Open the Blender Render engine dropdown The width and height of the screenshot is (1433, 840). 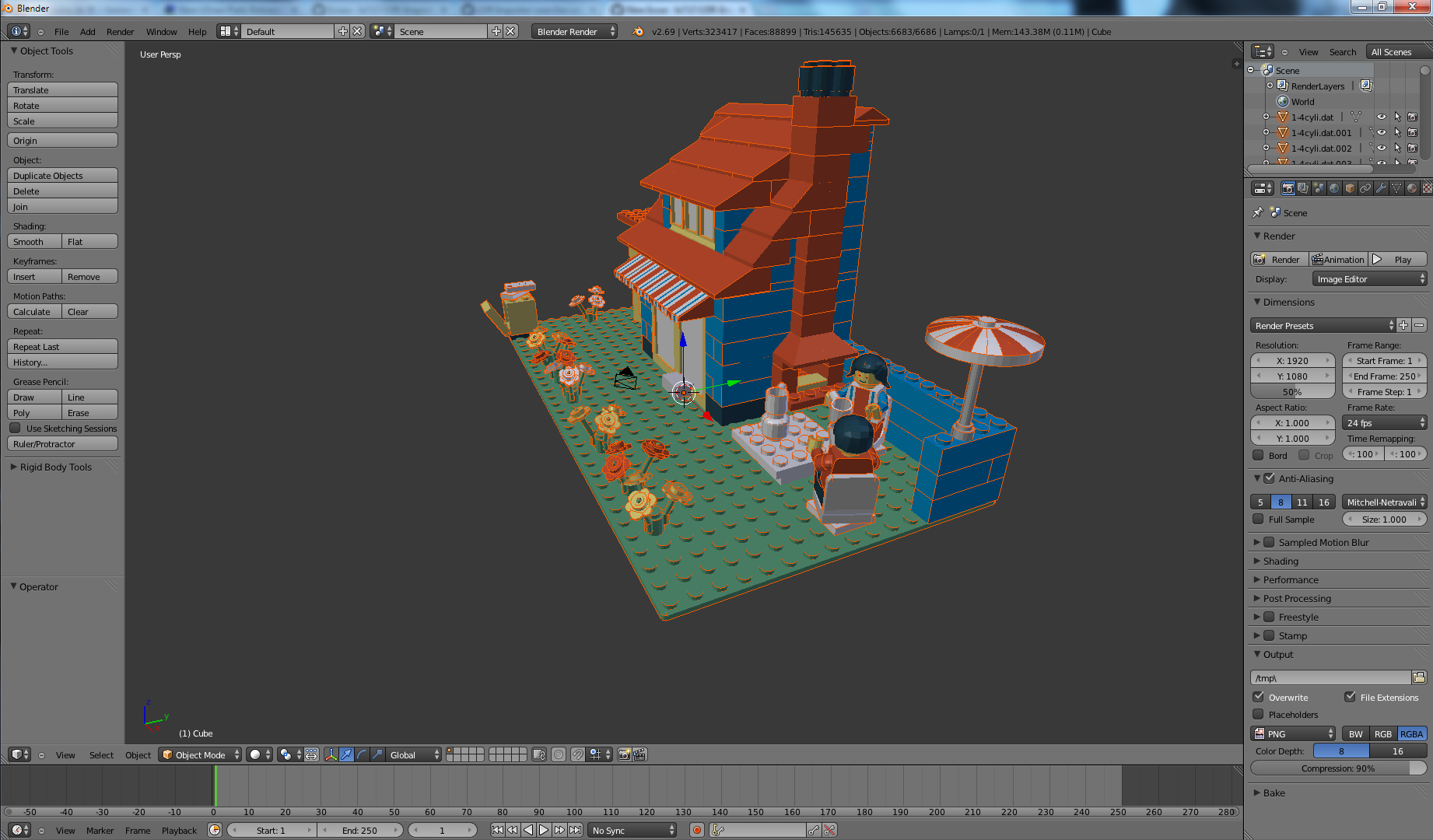click(575, 31)
